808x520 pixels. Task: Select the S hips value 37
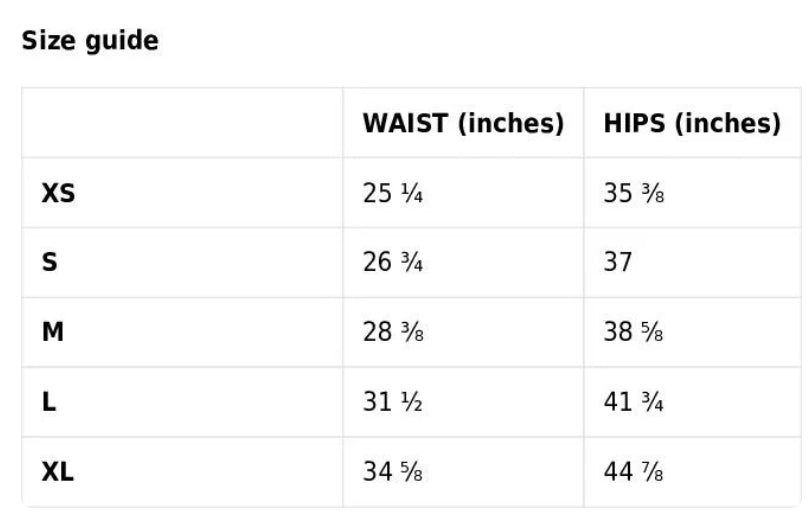pyautogui.click(x=617, y=262)
